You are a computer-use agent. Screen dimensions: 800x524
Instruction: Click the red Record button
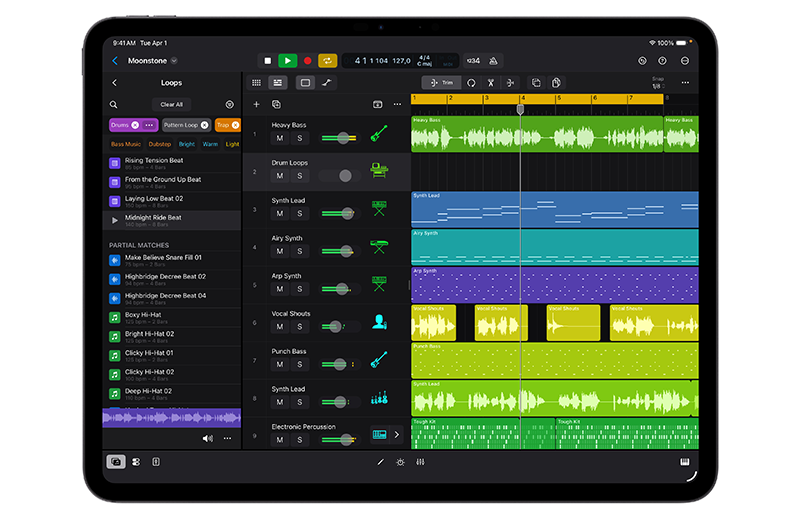pyautogui.click(x=307, y=61)
